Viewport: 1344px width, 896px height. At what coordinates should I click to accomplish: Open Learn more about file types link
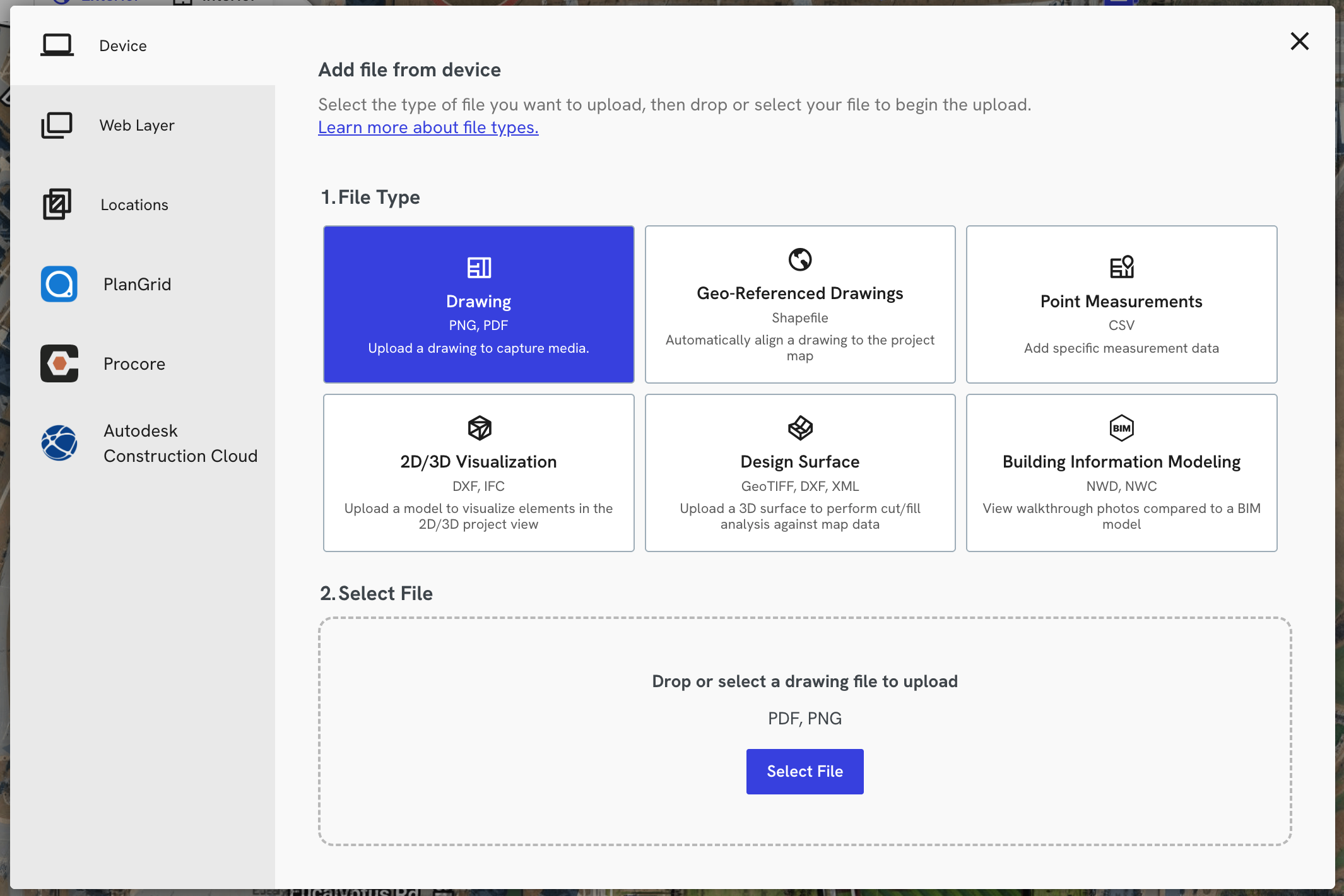pyautogui.click(x=428, y=127)
